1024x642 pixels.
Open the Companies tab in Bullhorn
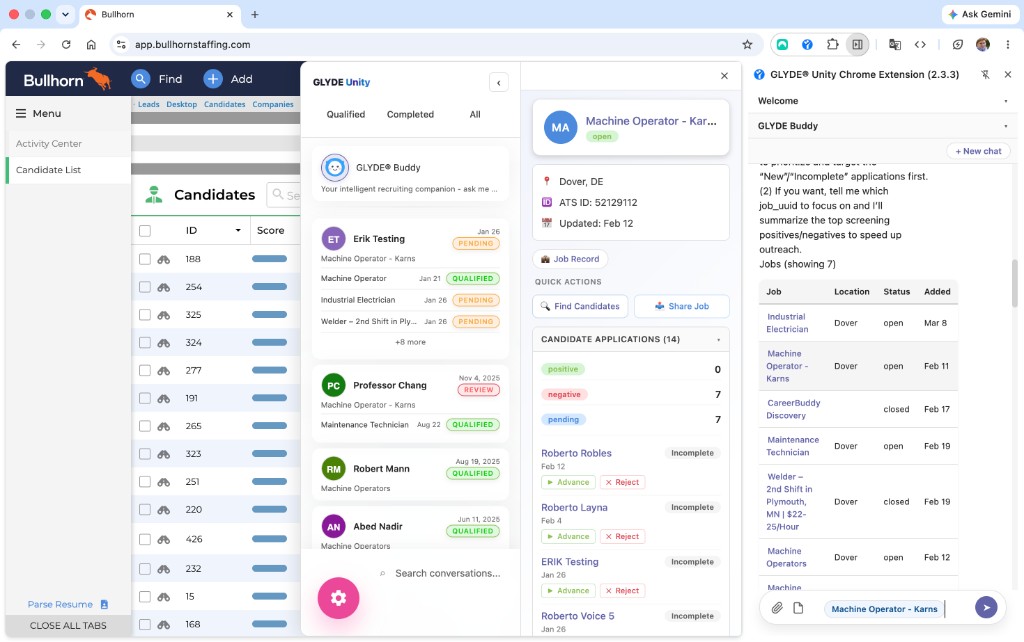273,104
